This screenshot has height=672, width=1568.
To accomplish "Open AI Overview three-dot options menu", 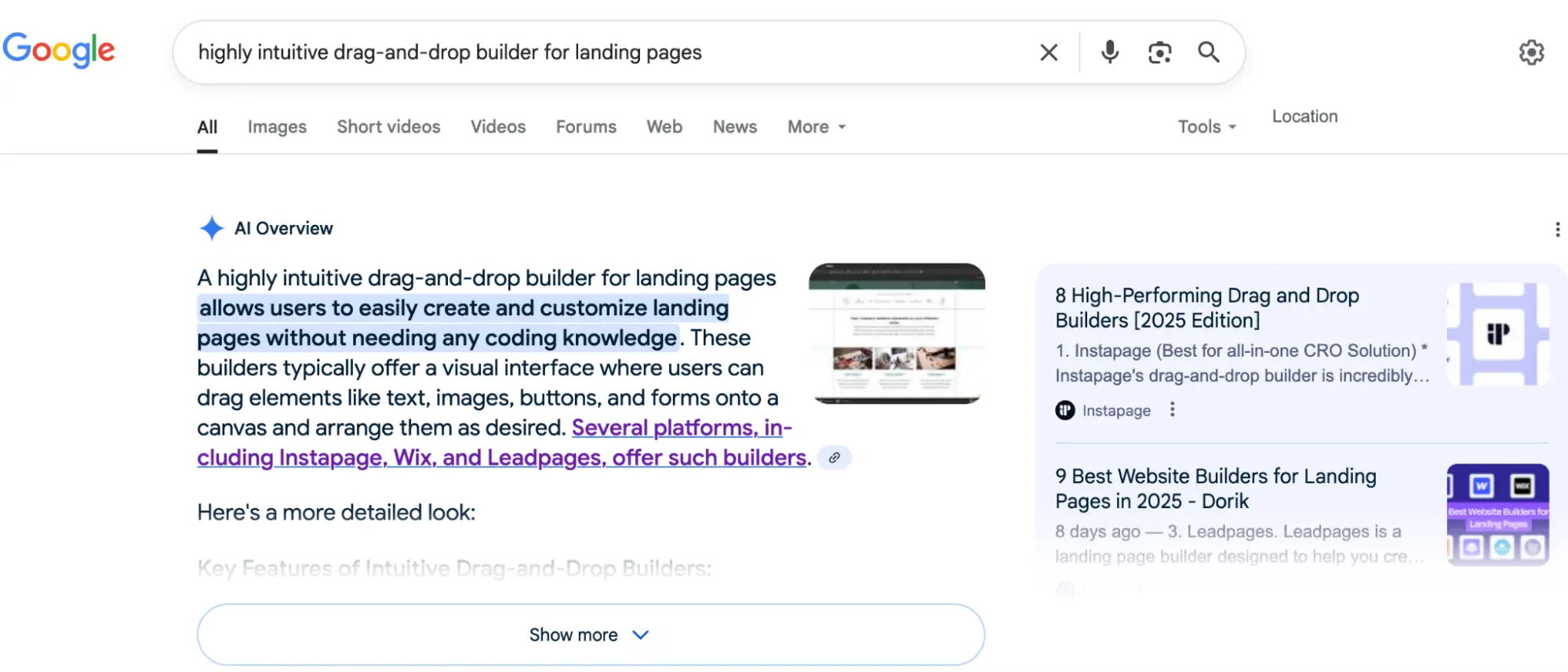I will [x=1557, y=229].
